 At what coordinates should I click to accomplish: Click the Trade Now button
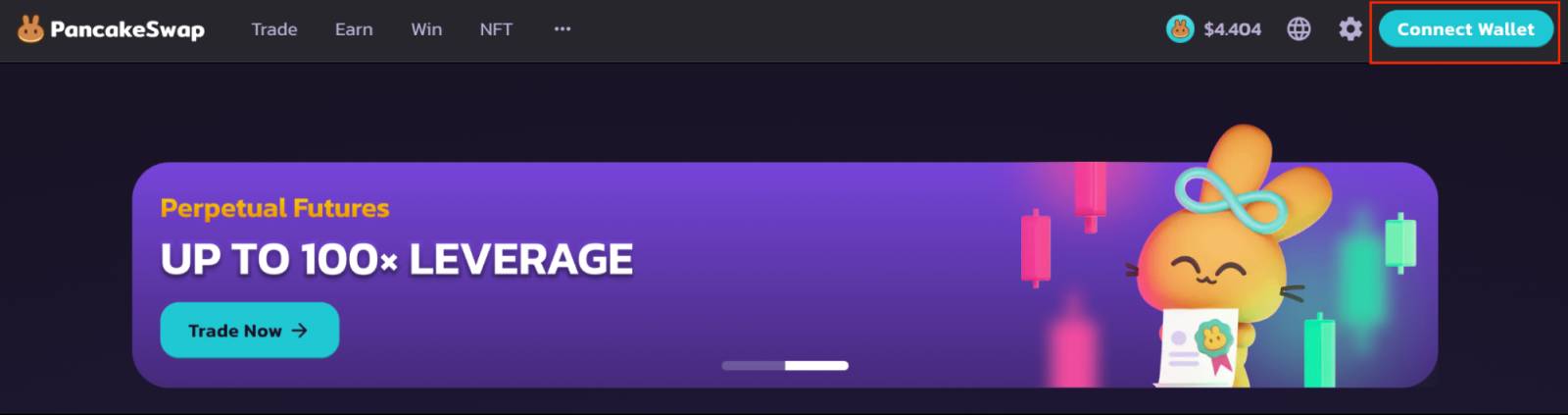click(250, 331)
